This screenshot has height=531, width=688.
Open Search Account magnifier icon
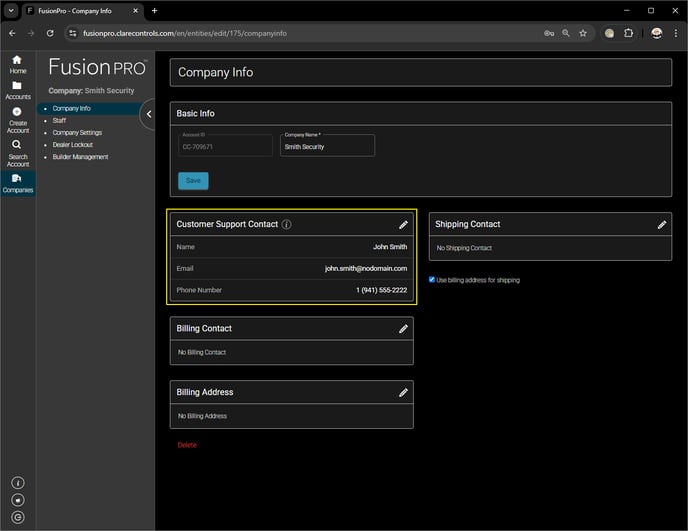point(17,144)
